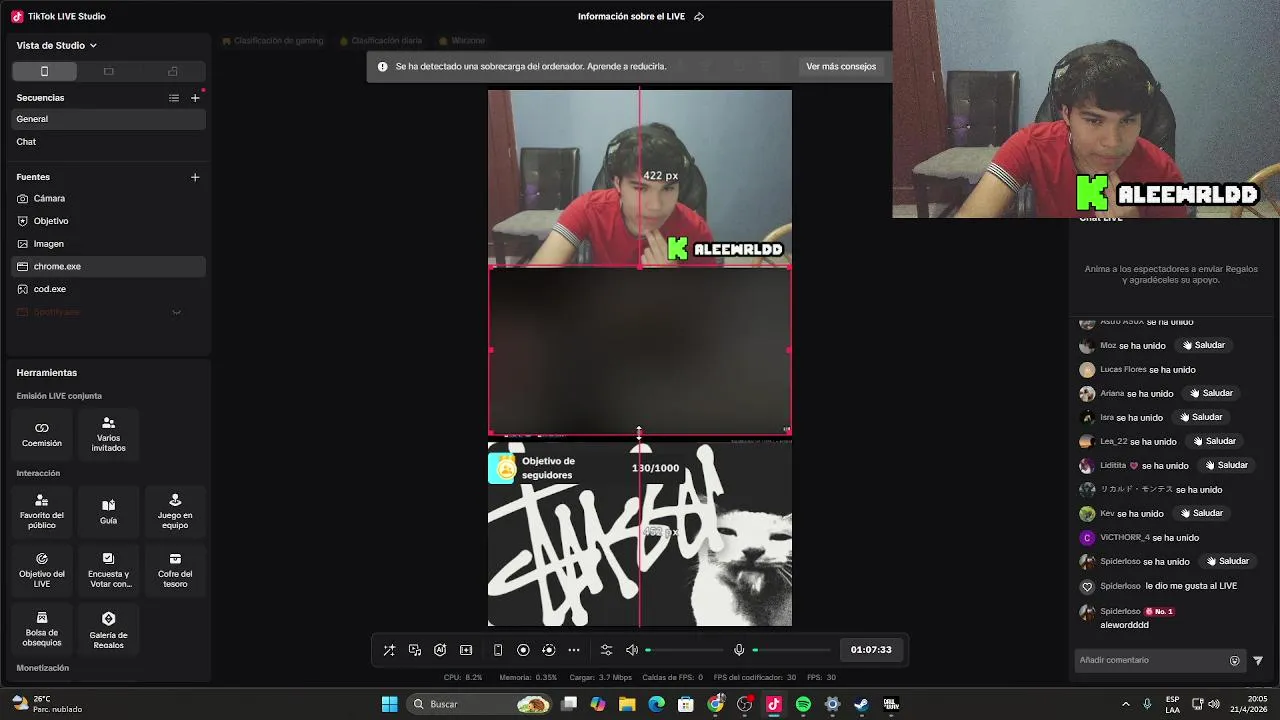
Task: Select the Objetivo source
Action: (x=108, y=221)
